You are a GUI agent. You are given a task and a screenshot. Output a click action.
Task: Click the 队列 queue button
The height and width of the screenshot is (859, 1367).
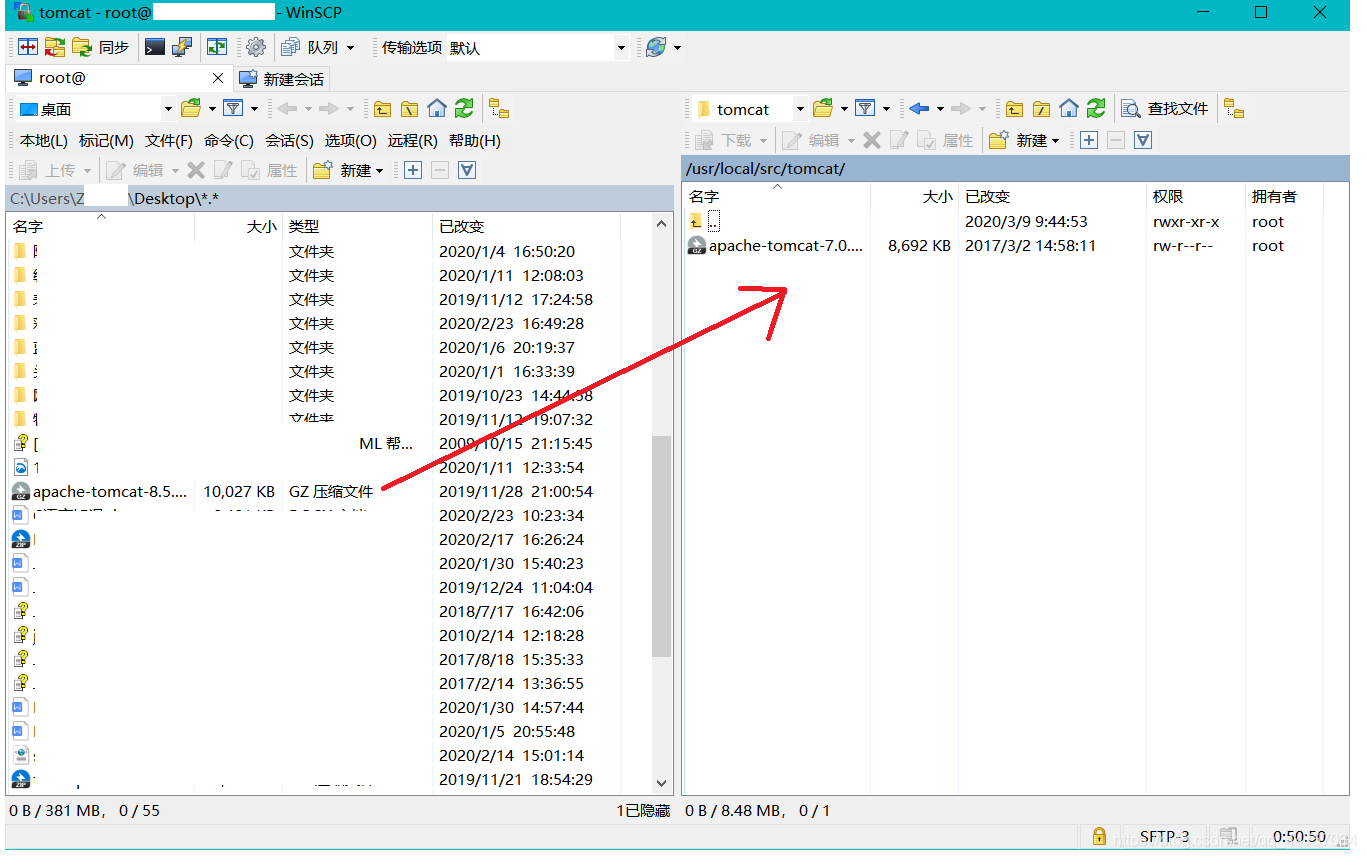(x=309, y=47)
